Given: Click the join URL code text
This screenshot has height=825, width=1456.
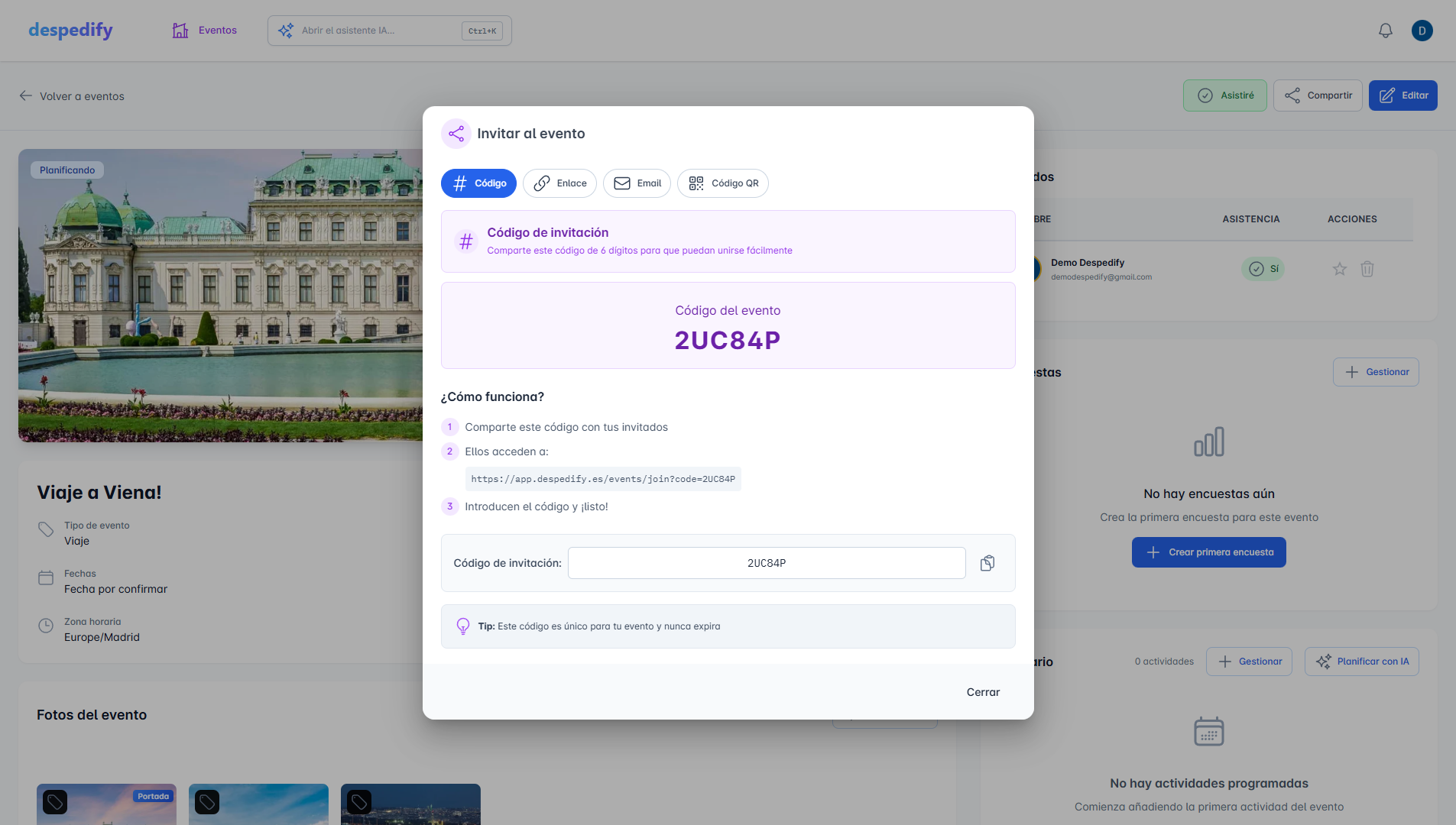Looking at the screenshot, I should (603, 479).
